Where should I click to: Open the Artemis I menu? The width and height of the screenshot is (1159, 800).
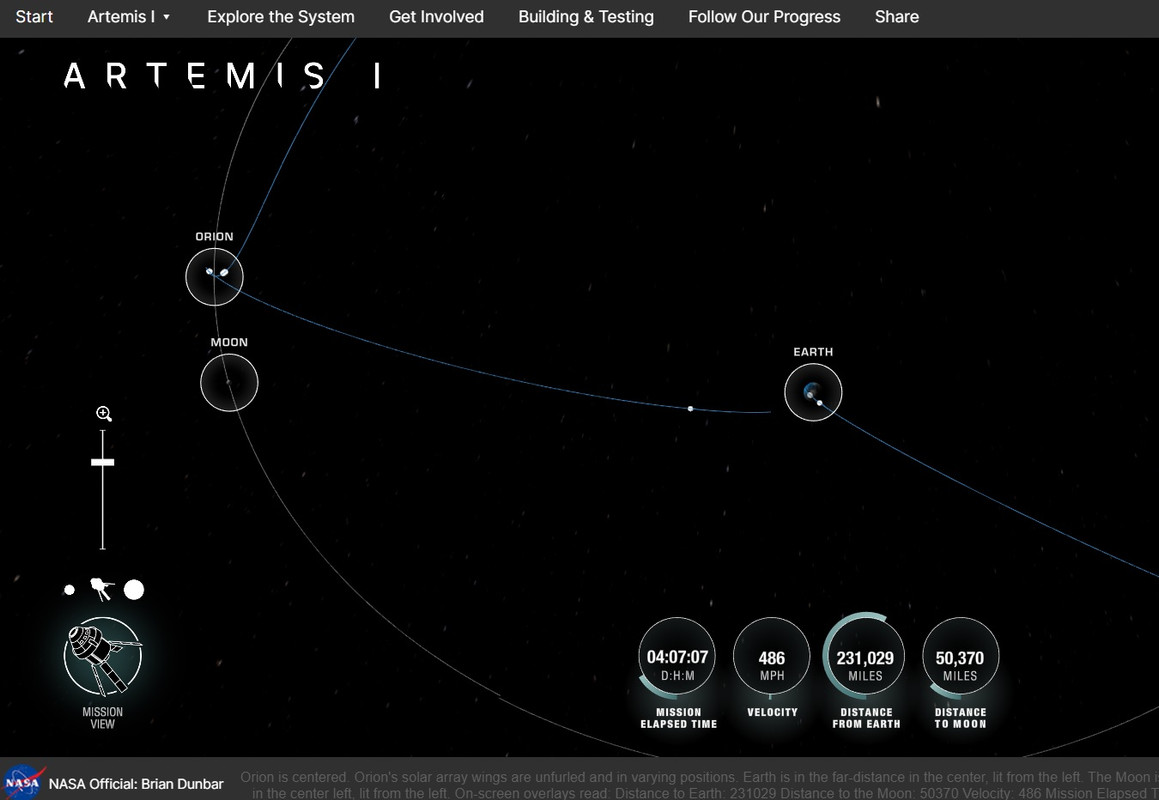121,16
